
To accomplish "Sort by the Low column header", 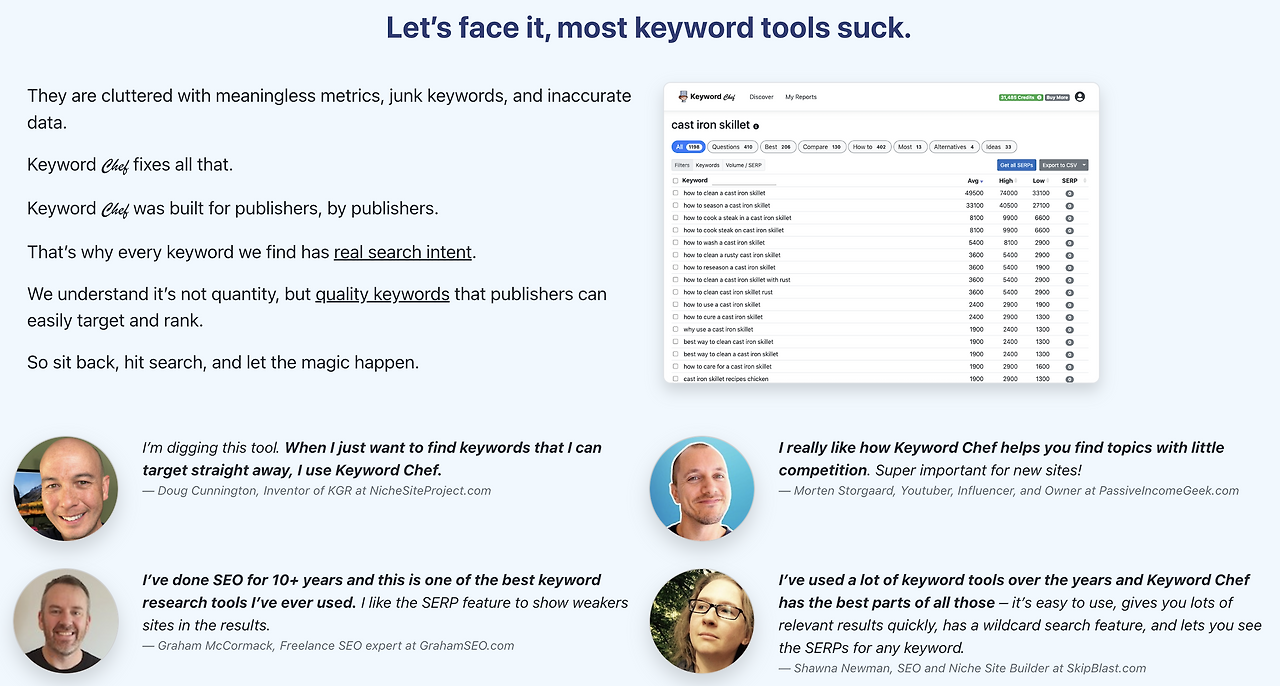I will (1041, 181).
